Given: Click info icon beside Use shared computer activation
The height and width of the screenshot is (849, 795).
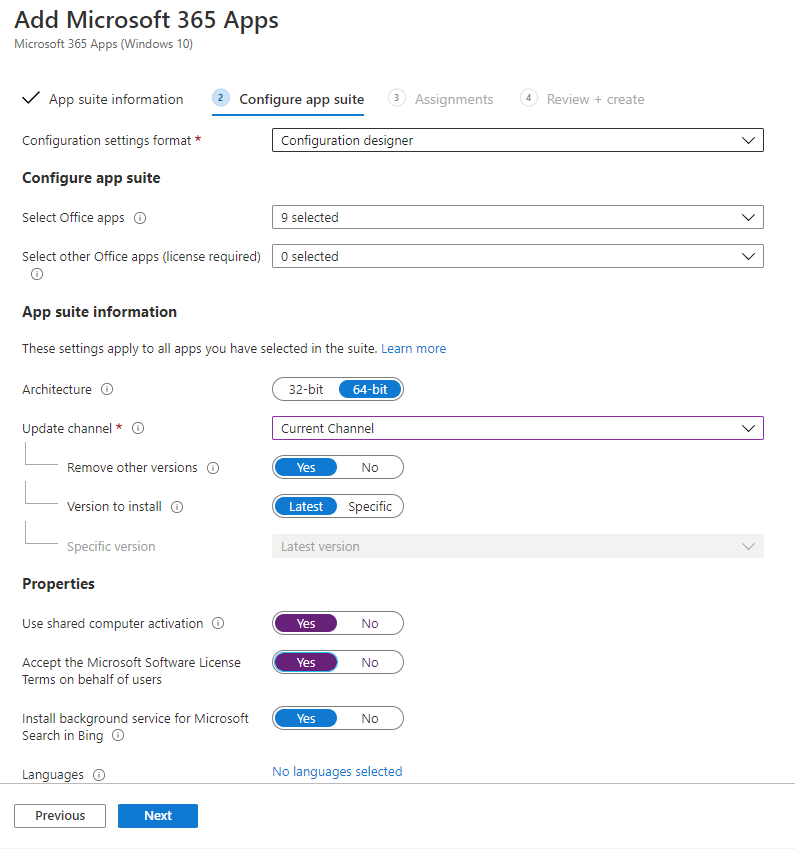Looking at the screenshot, I should [x=218, y=624].
